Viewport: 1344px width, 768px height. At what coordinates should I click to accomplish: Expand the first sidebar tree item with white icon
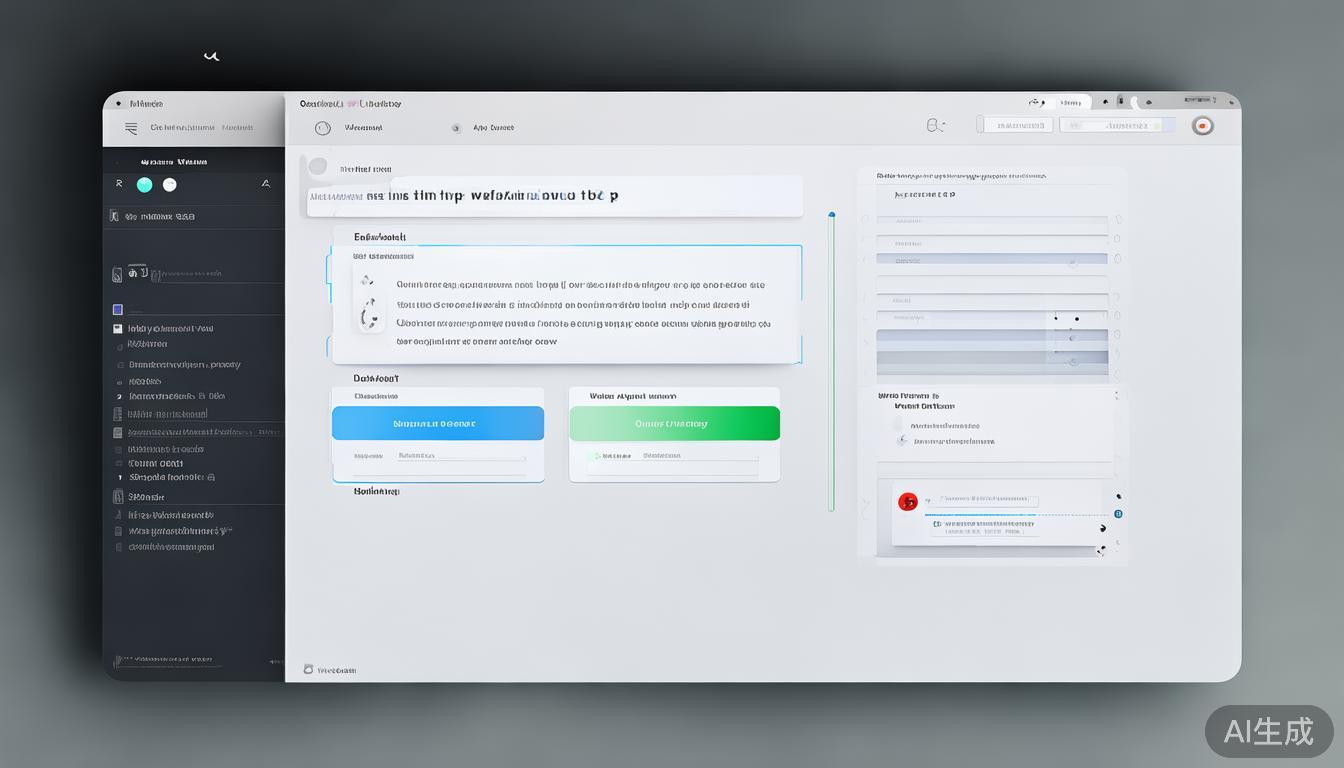click(118, 329)
